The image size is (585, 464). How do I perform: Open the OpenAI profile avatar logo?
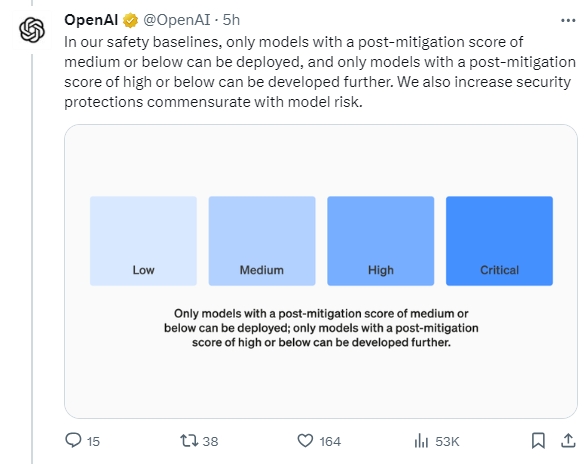click(32, 30)
